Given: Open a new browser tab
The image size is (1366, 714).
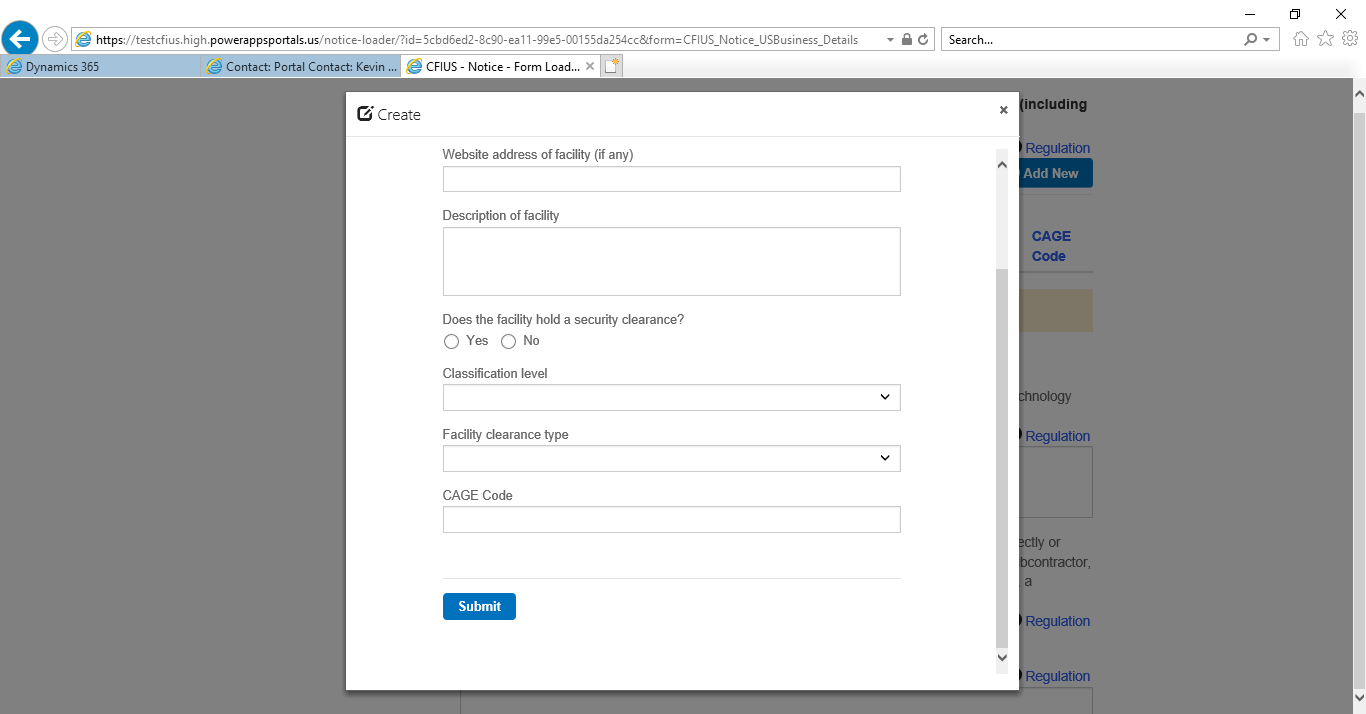Looking at the screenshot, I should click(612, 67).
